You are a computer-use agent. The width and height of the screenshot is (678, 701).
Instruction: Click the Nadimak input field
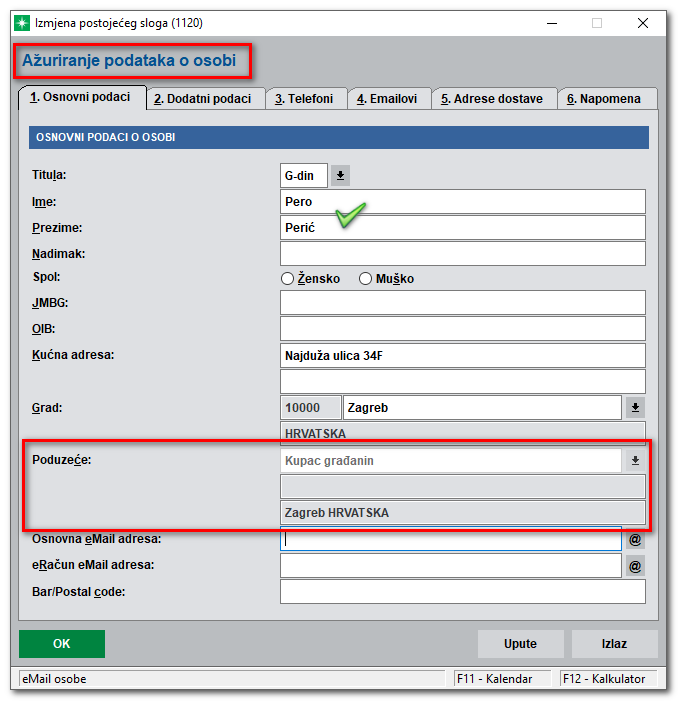coord(462,254)
